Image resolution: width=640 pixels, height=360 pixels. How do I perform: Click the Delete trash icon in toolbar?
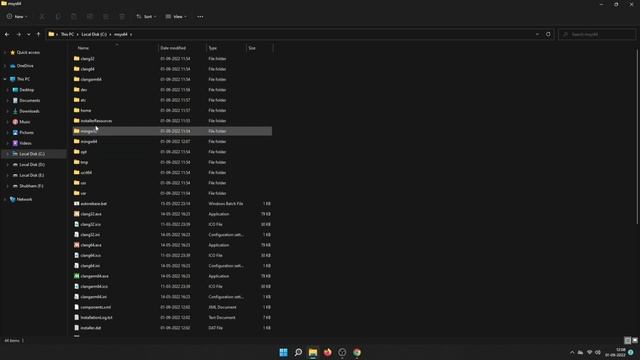point(122,17)
